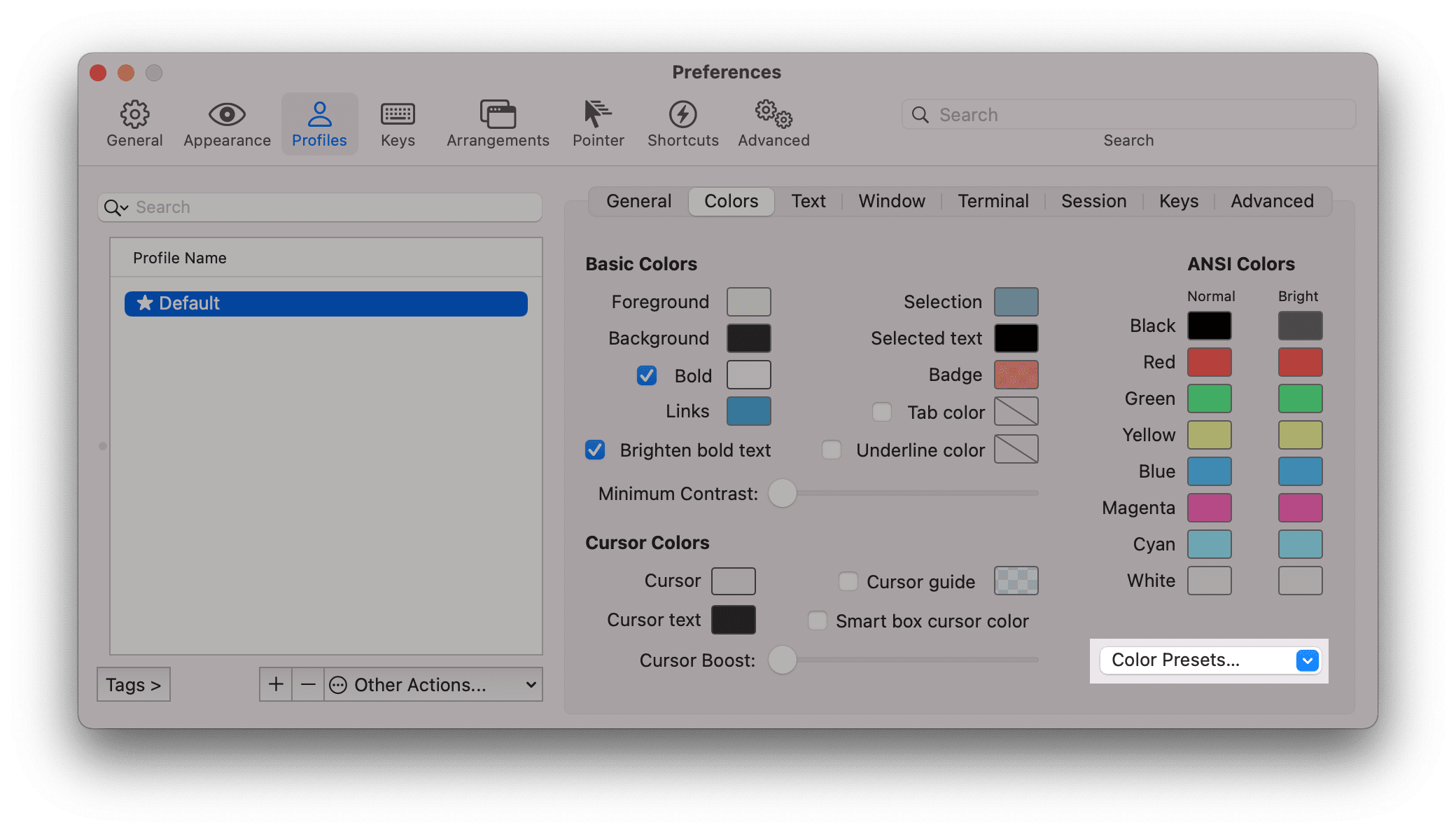Drag the Minimum Contrast slider
Viewport: 1456px width, 832px height.
click(x=785, y=491)
